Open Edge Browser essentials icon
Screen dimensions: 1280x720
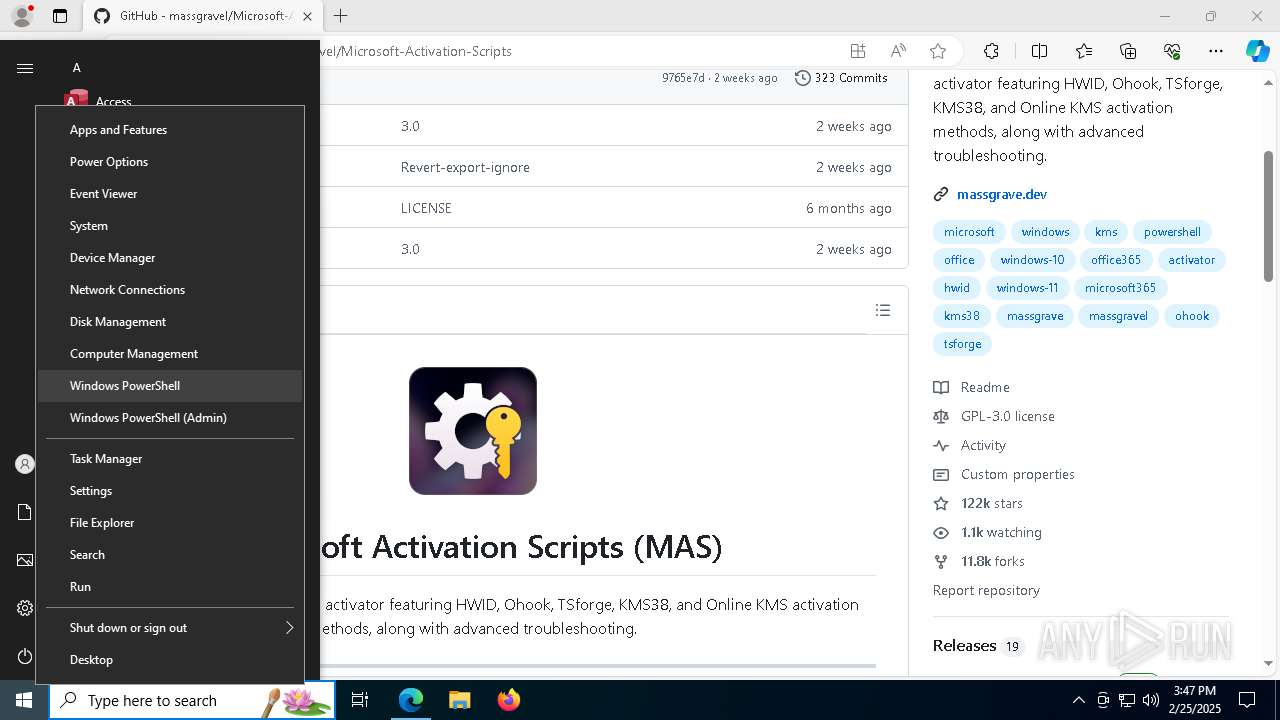click(1172, 51)
